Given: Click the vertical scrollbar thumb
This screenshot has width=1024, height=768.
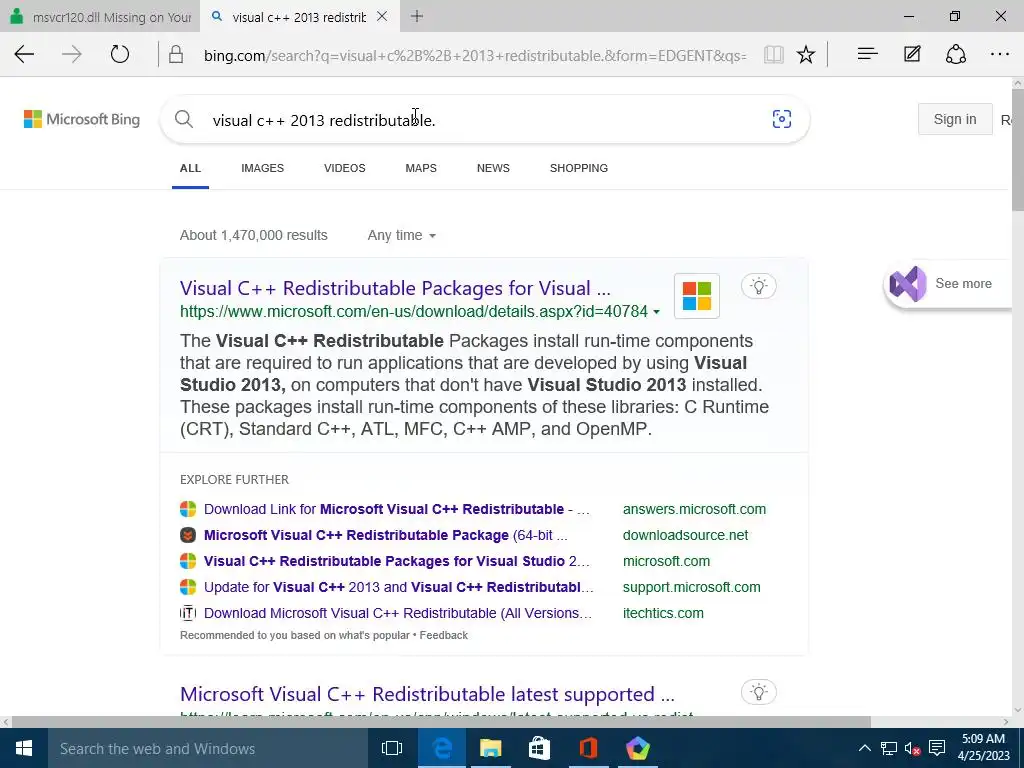Looking at the screenshot, I should click(x=1017, y=150).
